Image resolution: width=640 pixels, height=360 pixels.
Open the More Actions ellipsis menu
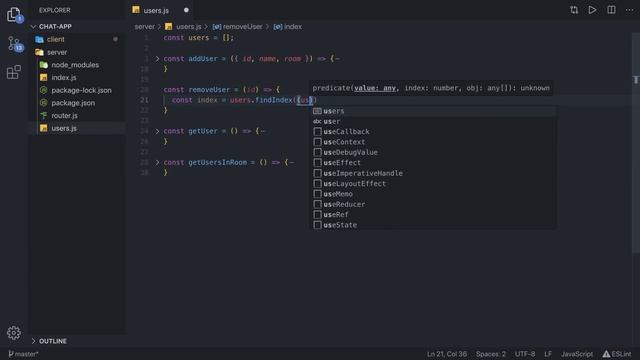pyautogui.click(x=629, y=10)
